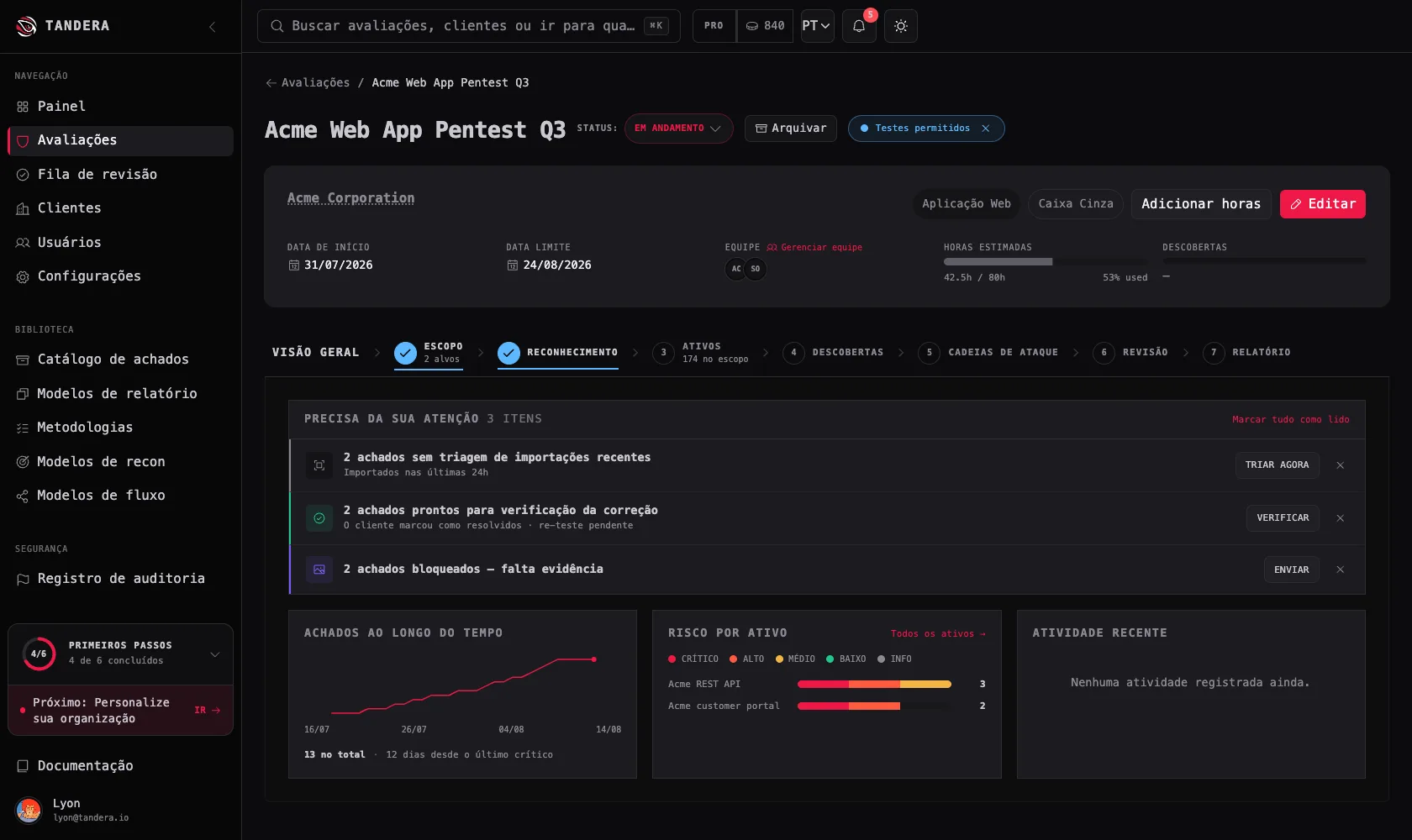Click Adicionar horas button
The height and width of the screenshot is (840, 1412).
tap(1201, 204)
